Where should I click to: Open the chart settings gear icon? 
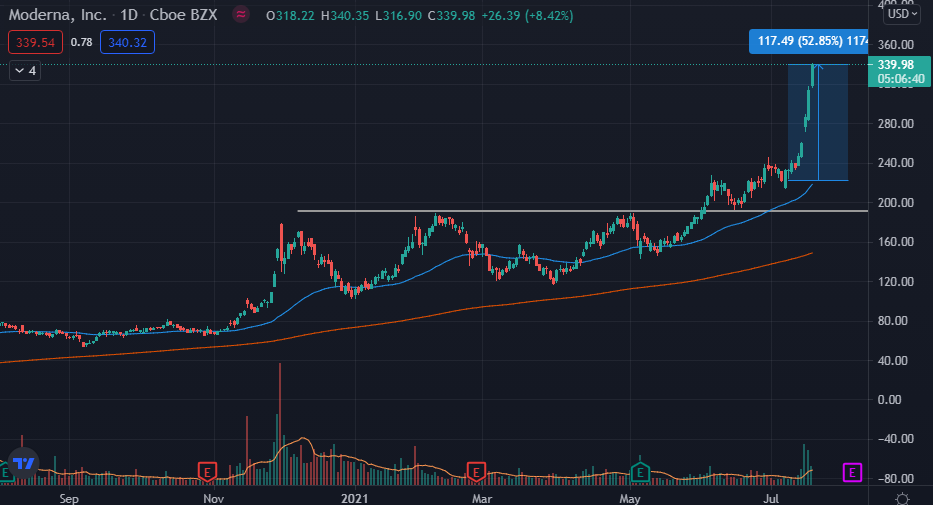(x=902, y=498)
